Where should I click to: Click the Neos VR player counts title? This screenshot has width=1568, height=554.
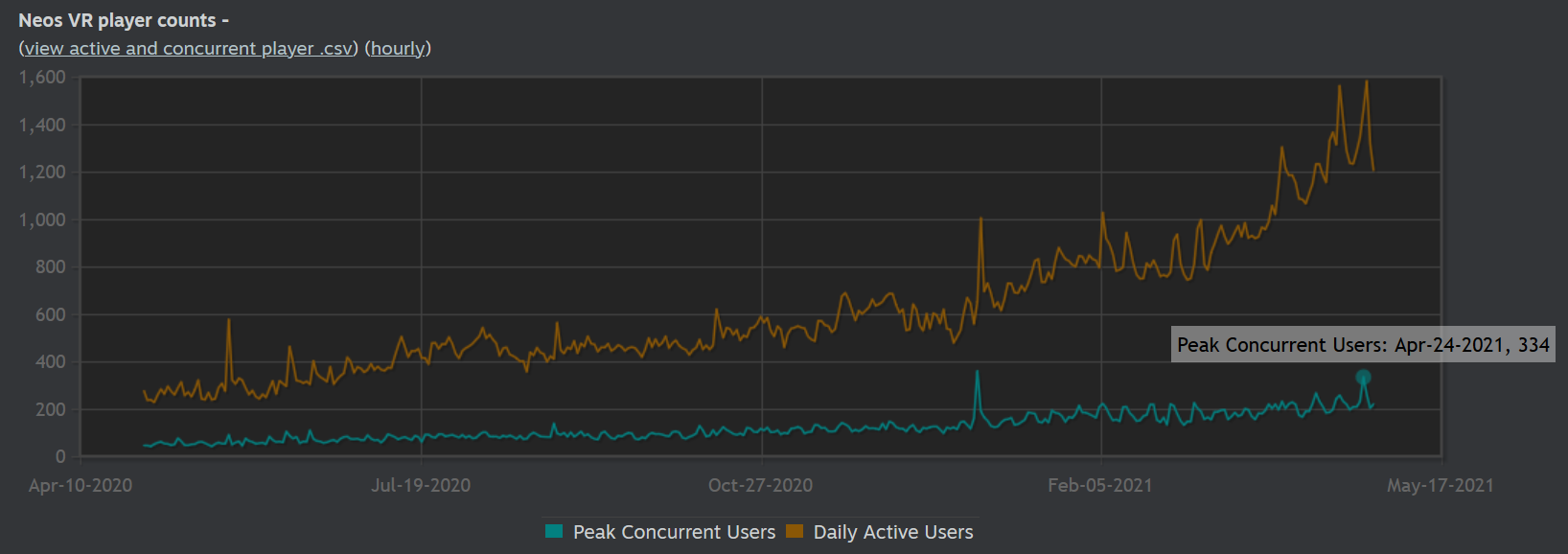(x=117, y=20)
